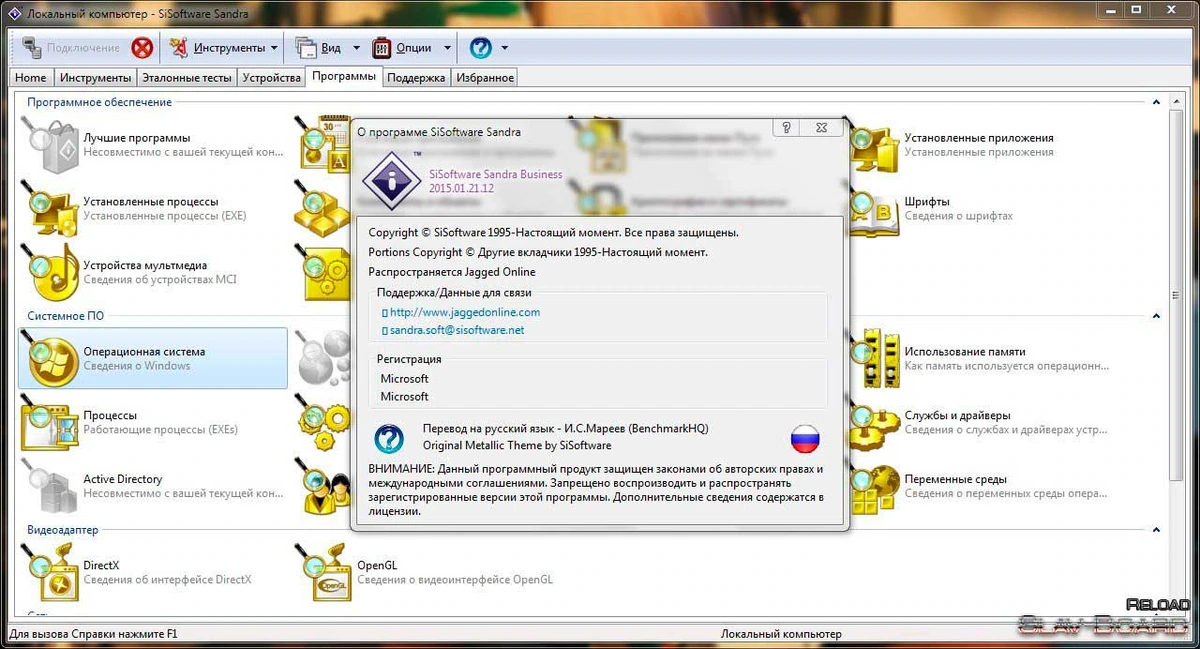Click the Опции toolbar icon
The width and height of the screenshot is (1200, 649).
(382, 47)
